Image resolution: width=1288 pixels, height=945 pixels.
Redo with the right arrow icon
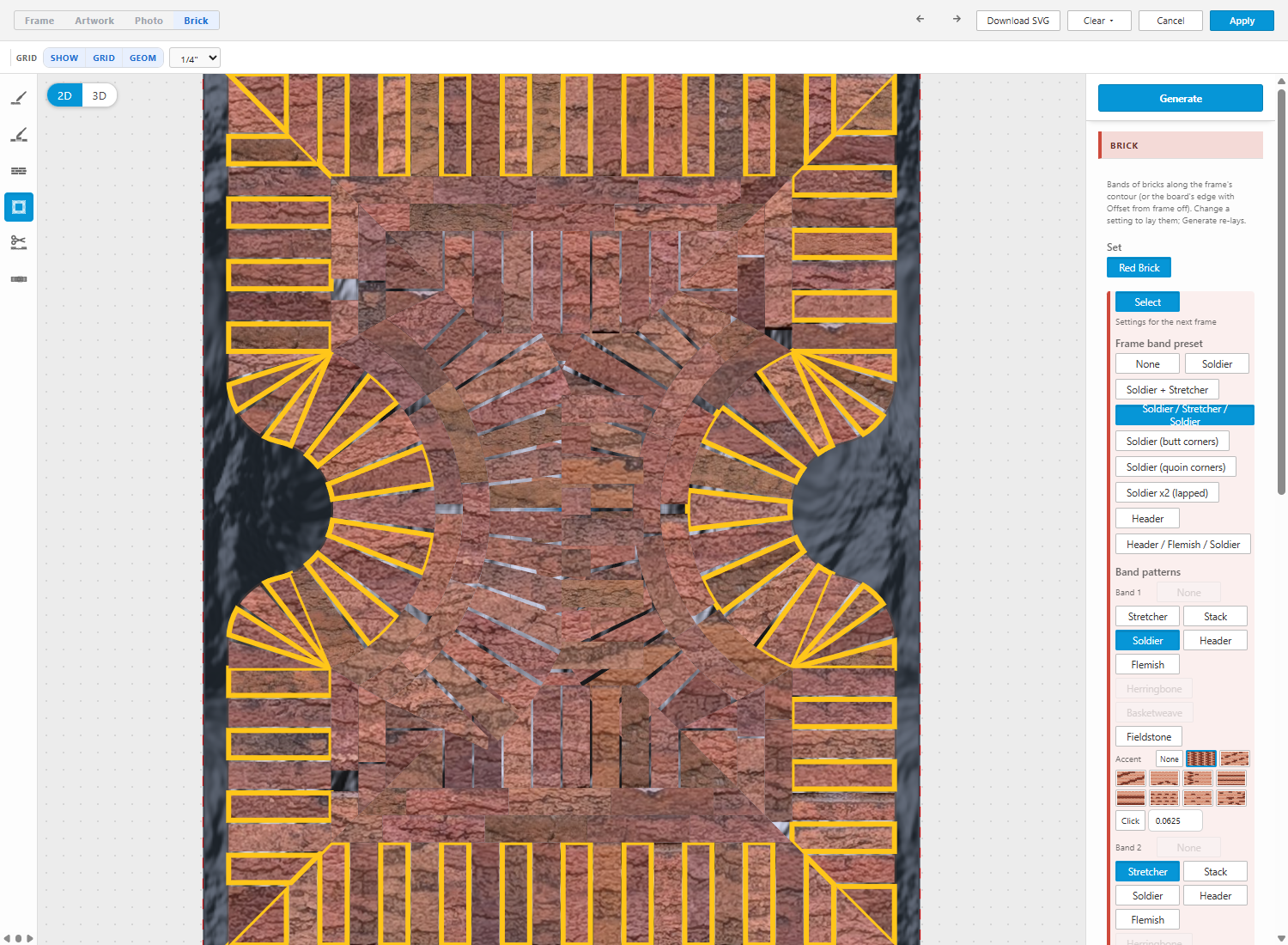tap(957, 19)
